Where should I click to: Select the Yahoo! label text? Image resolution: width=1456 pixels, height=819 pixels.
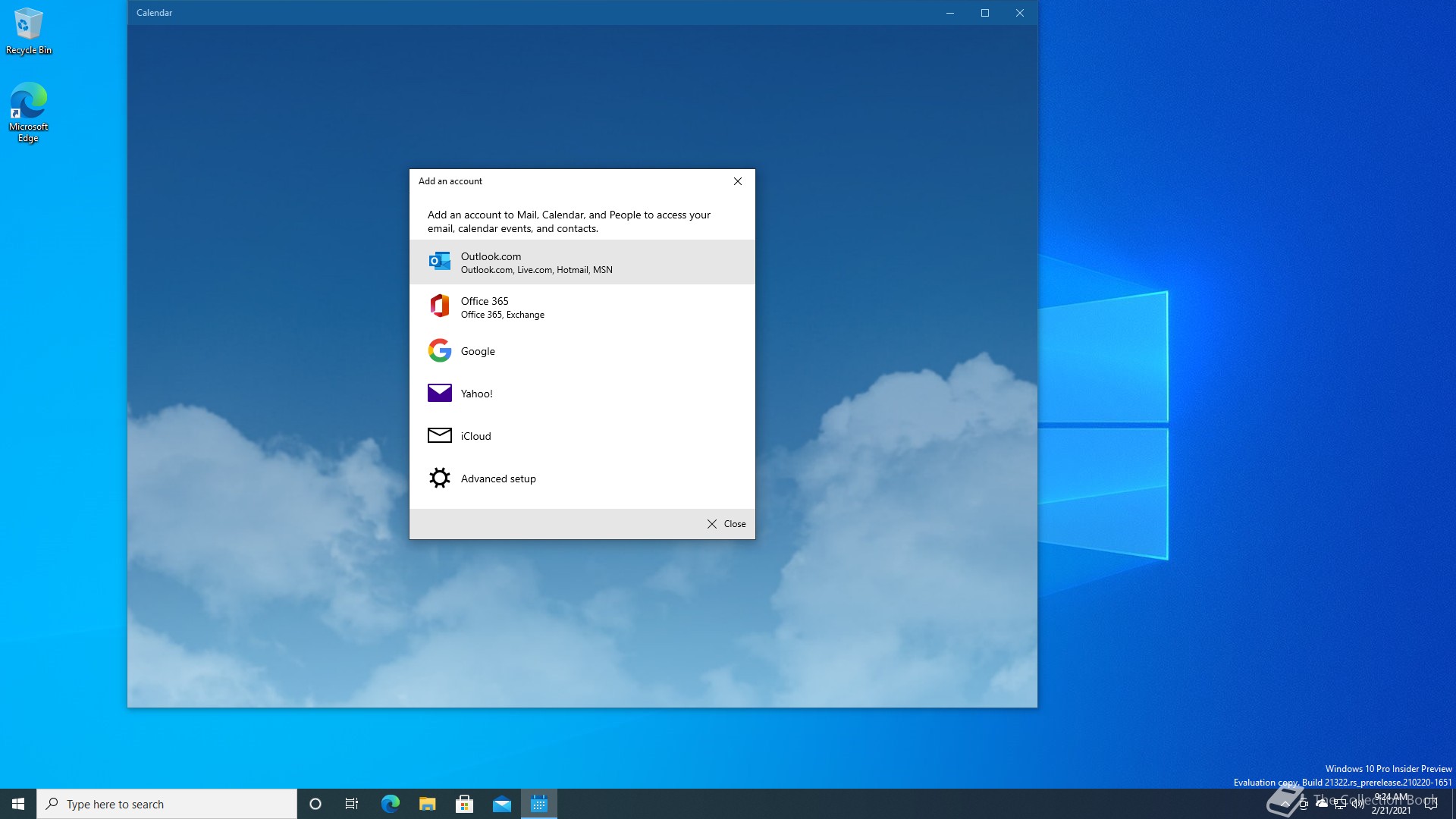pos(477,394)
